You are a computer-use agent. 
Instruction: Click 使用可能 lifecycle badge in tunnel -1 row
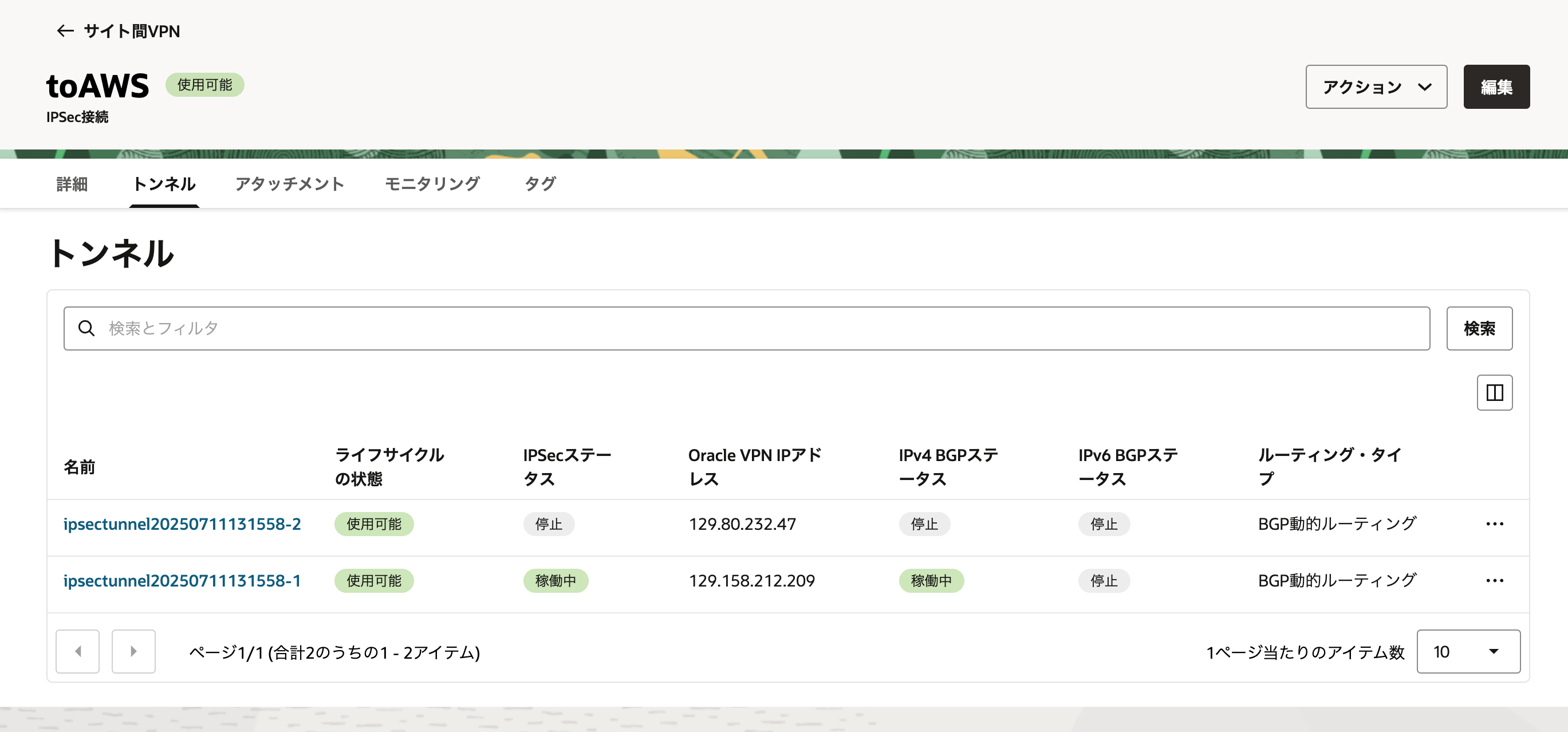(x=374, y=580)
